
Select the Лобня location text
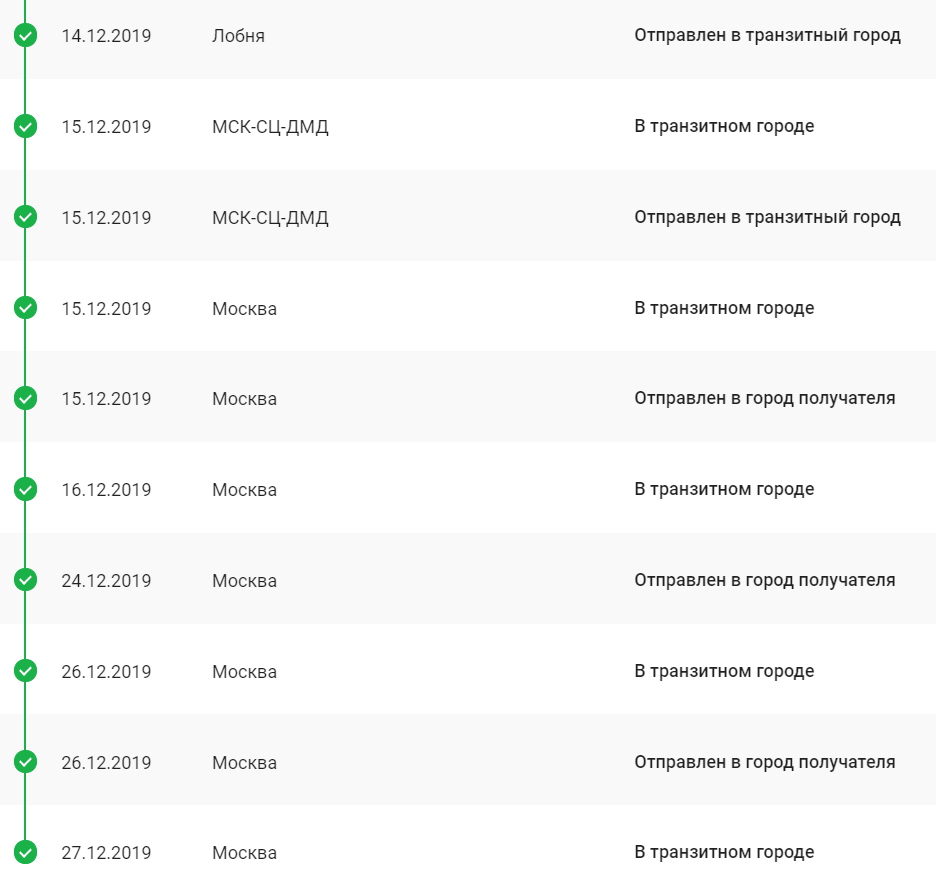238,36
